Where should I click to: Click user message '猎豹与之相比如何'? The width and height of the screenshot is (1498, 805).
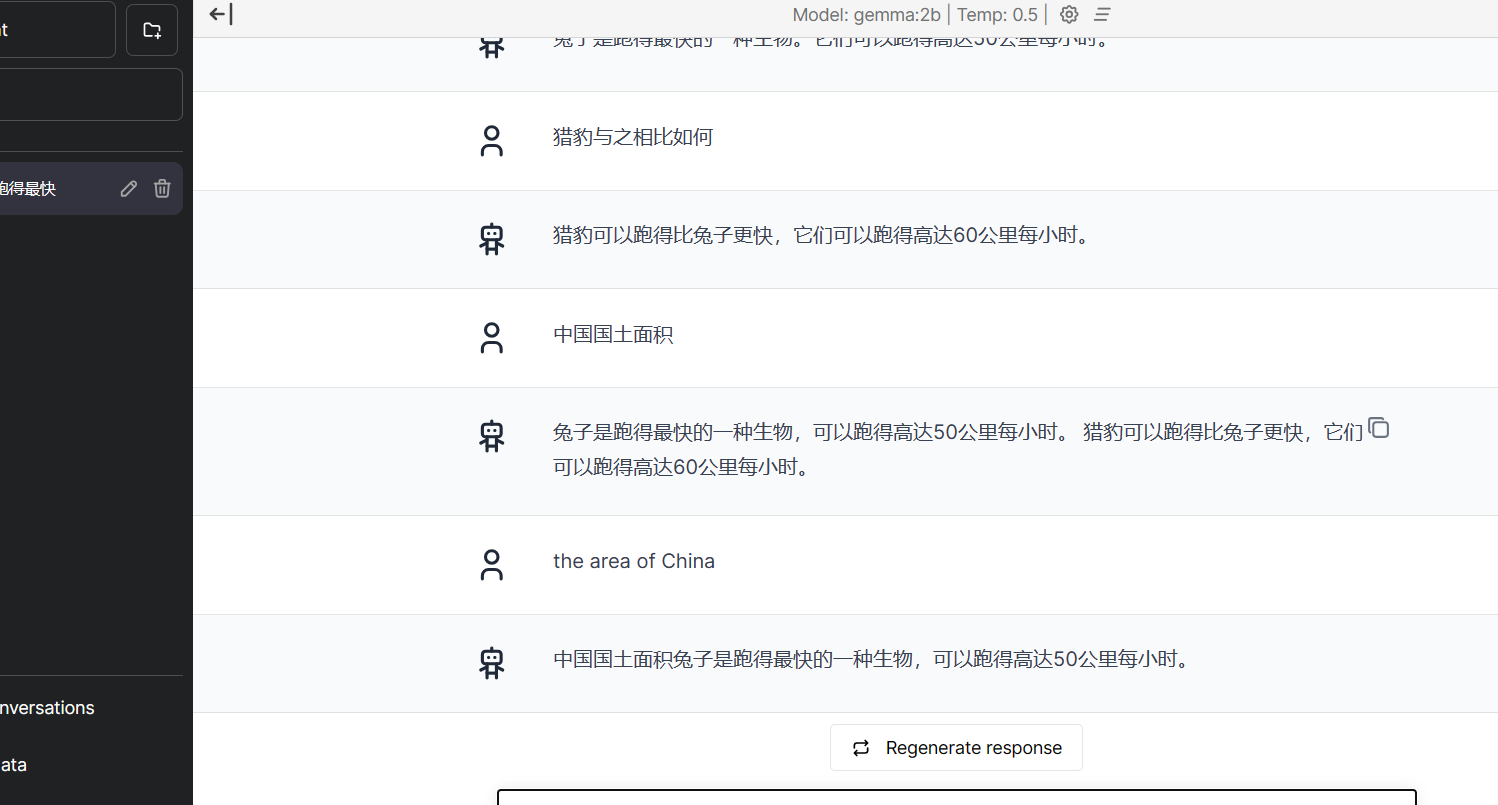click(633, 137)
